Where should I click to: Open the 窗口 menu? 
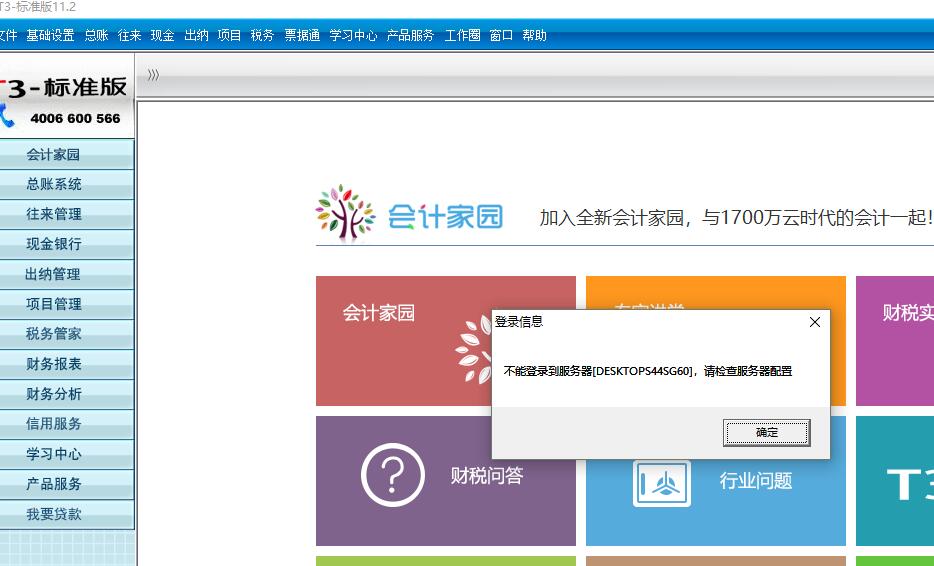click(501, 36)
